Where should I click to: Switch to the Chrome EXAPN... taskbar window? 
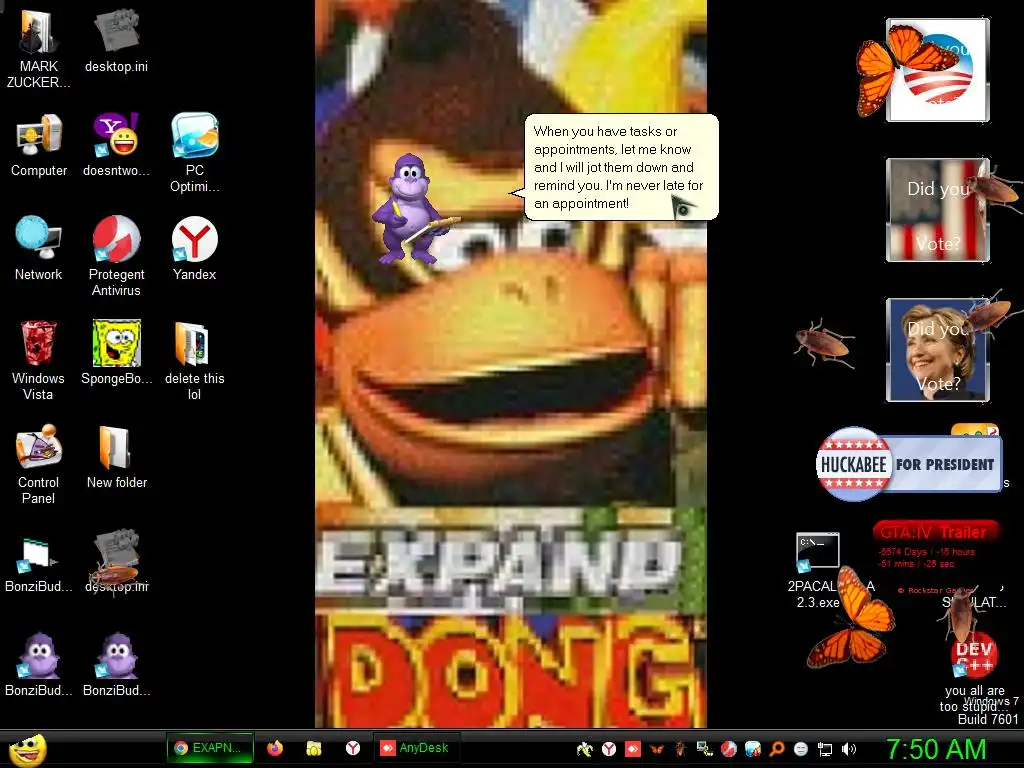(209, 748)
